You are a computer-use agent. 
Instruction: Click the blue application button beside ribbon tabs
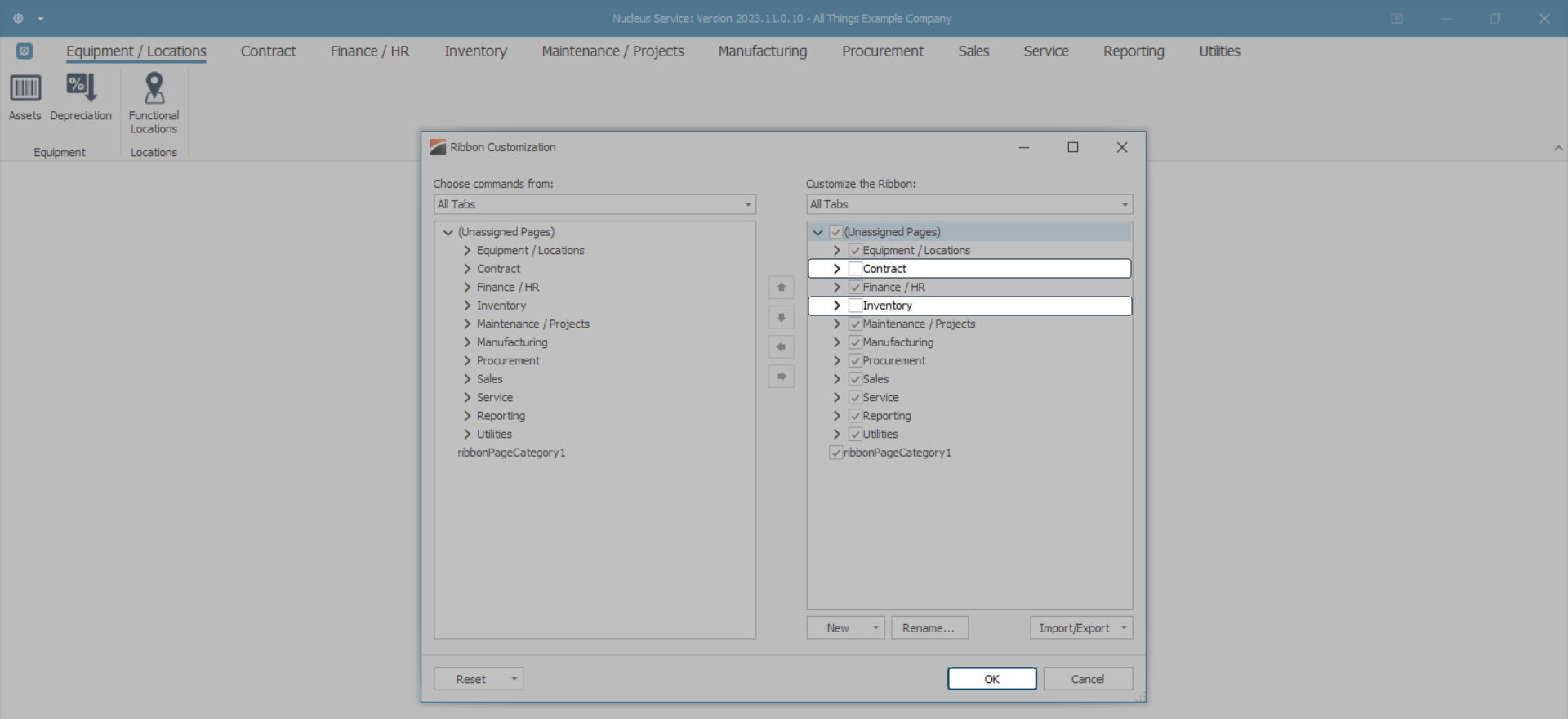click(x=24, y=51)
